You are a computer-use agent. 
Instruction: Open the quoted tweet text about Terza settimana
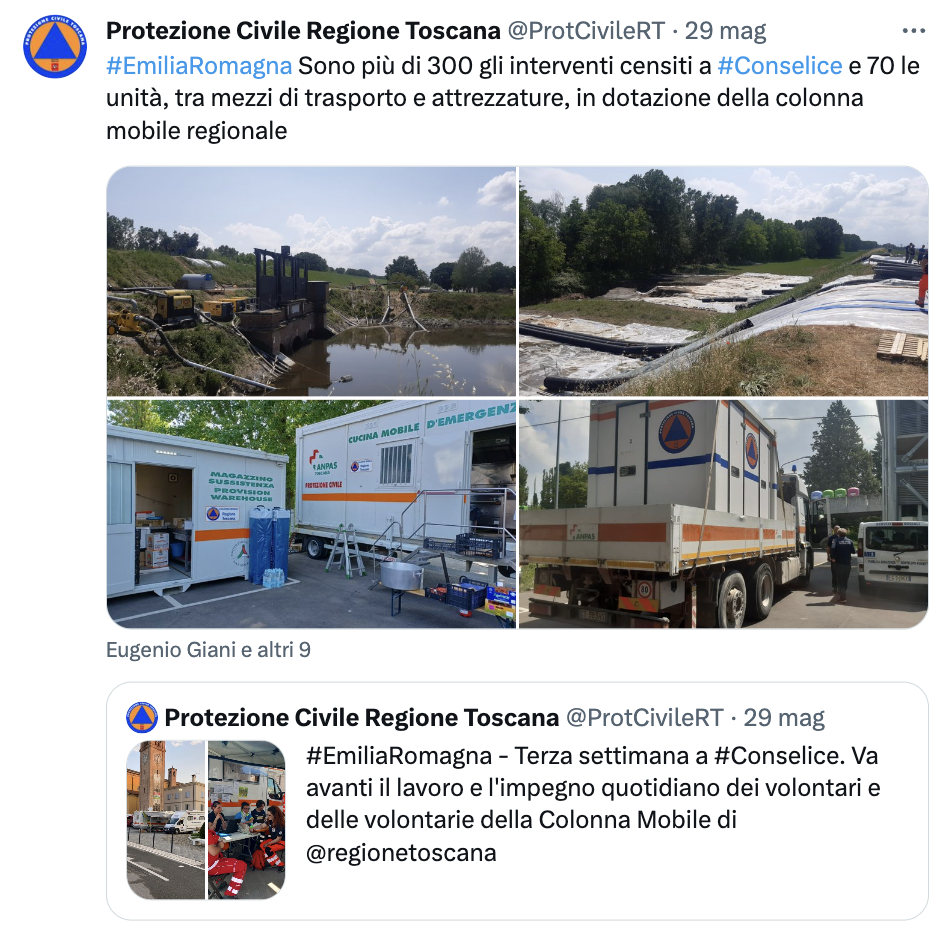(593, 804)
